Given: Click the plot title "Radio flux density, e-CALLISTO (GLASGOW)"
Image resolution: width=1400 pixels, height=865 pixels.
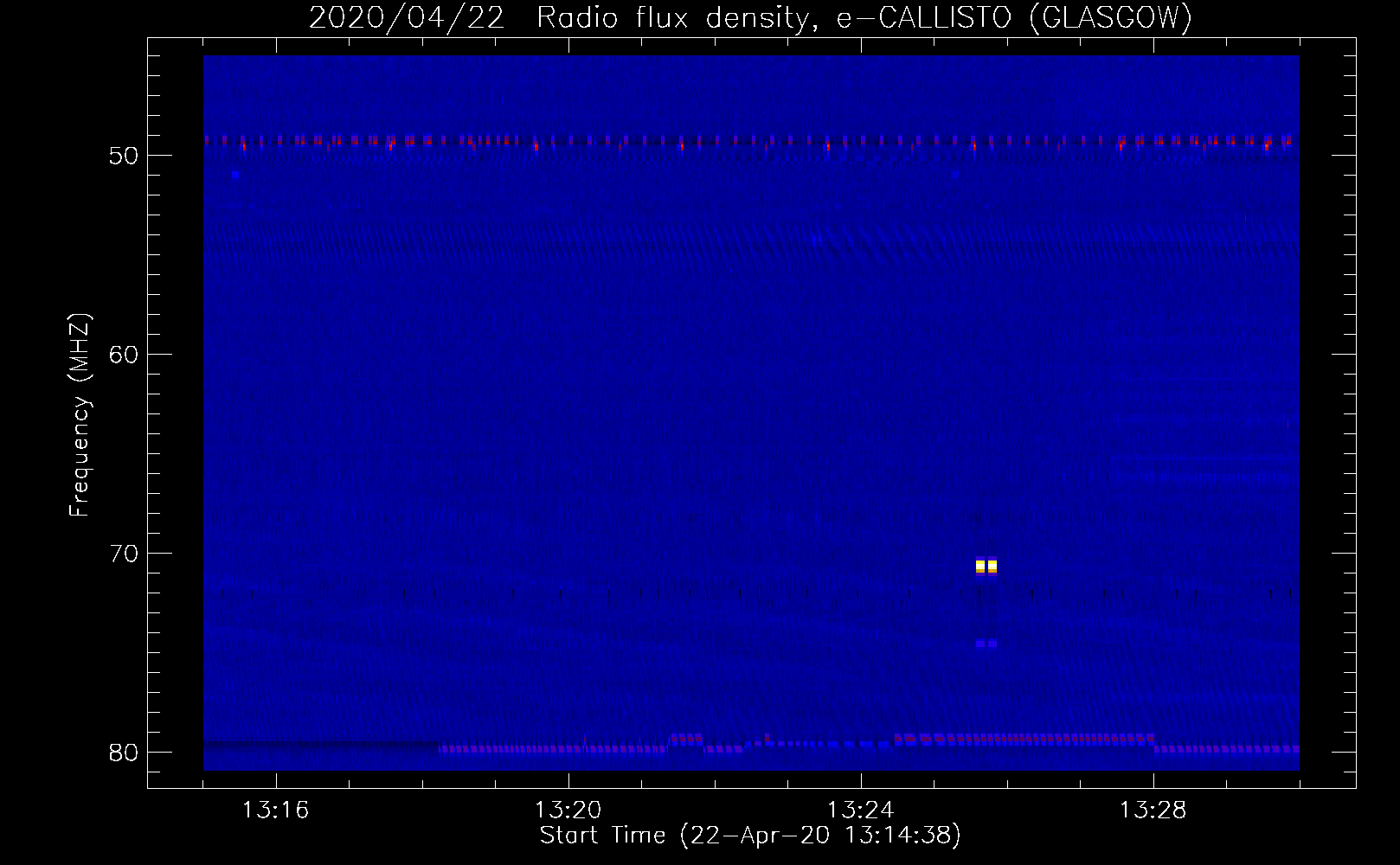Looking at the screenshot, I should pyautogui.click(x=864, y=18).
